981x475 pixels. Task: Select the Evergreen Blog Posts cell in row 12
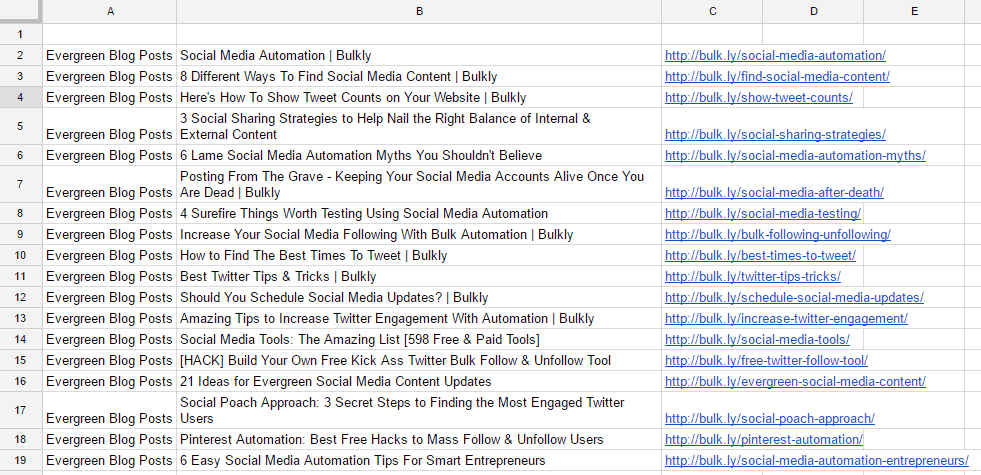point(109,297)
